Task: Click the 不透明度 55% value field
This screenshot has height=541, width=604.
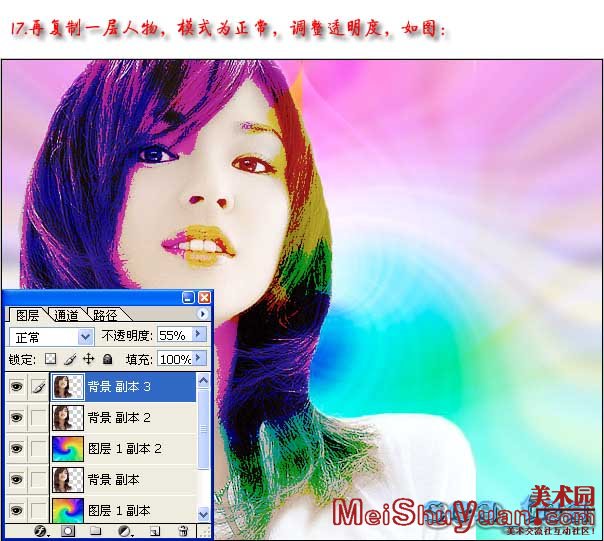Action: coord(173,335)
